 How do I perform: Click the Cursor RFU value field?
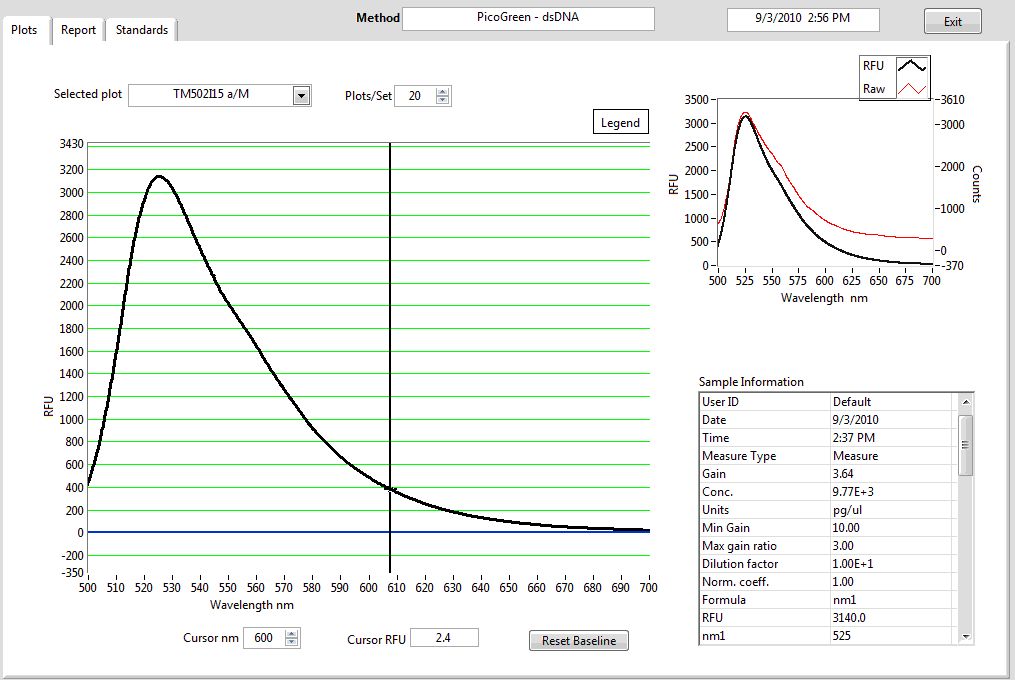[x=443, y=638]
